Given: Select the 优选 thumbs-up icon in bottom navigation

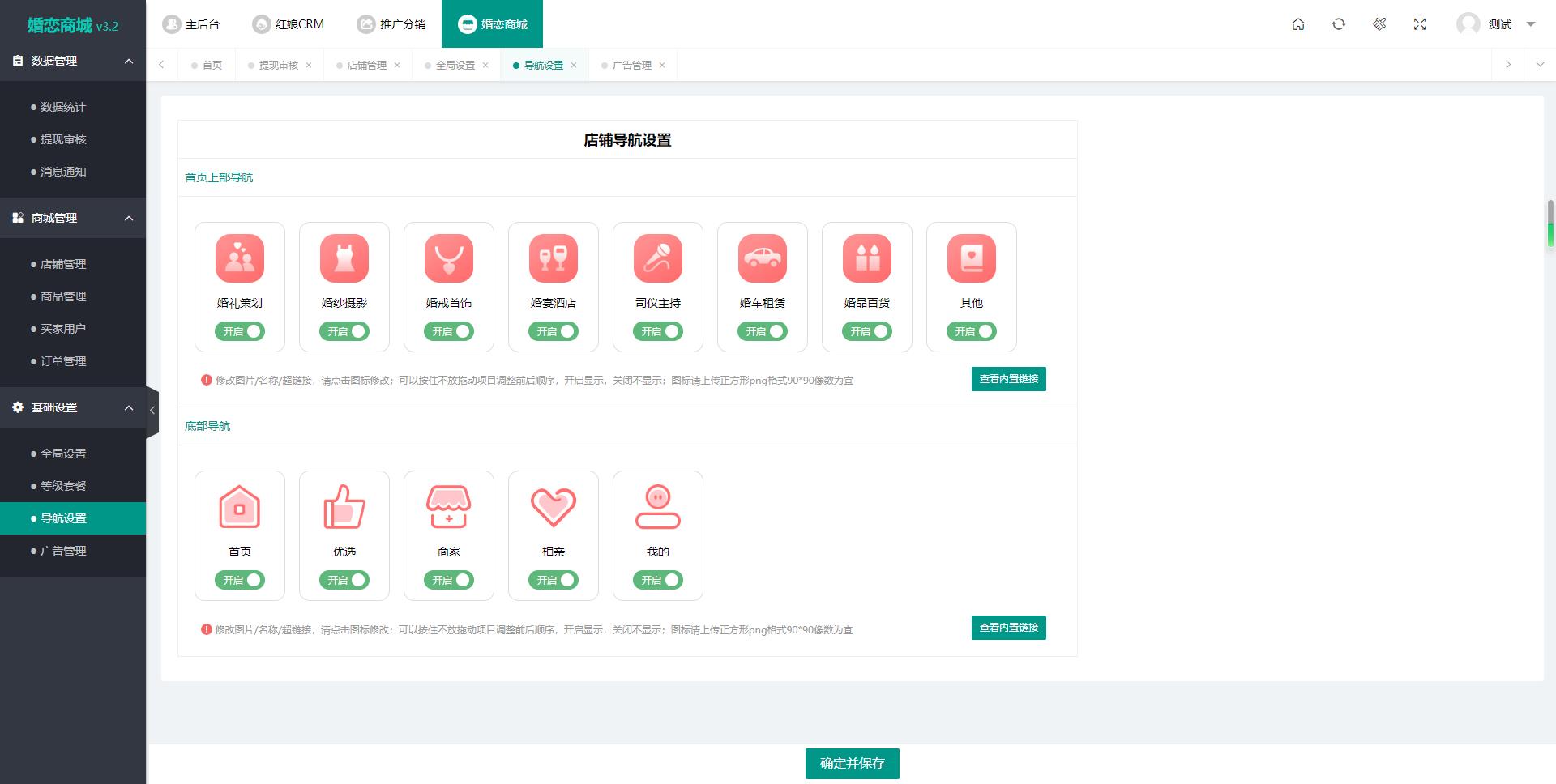Looking at the screenshot, I should 344,506.
